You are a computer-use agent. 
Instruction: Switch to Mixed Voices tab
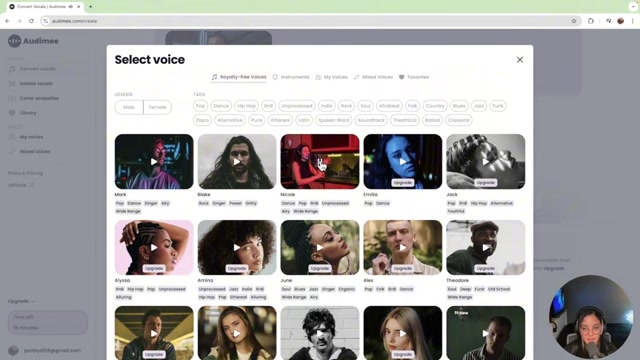[x=373, y=77]
